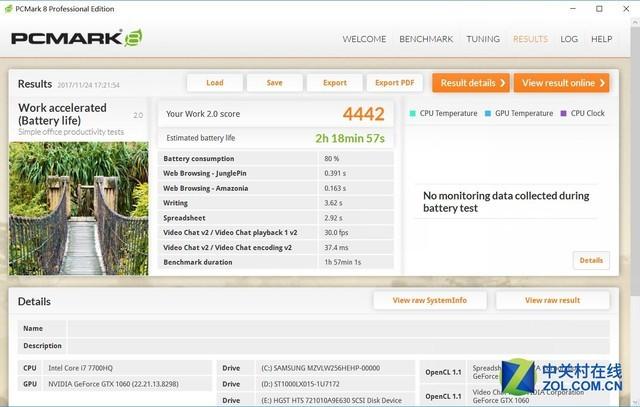Click the Benchmark duration row
This screenshot has height=407, width=640.
point(276,262)
